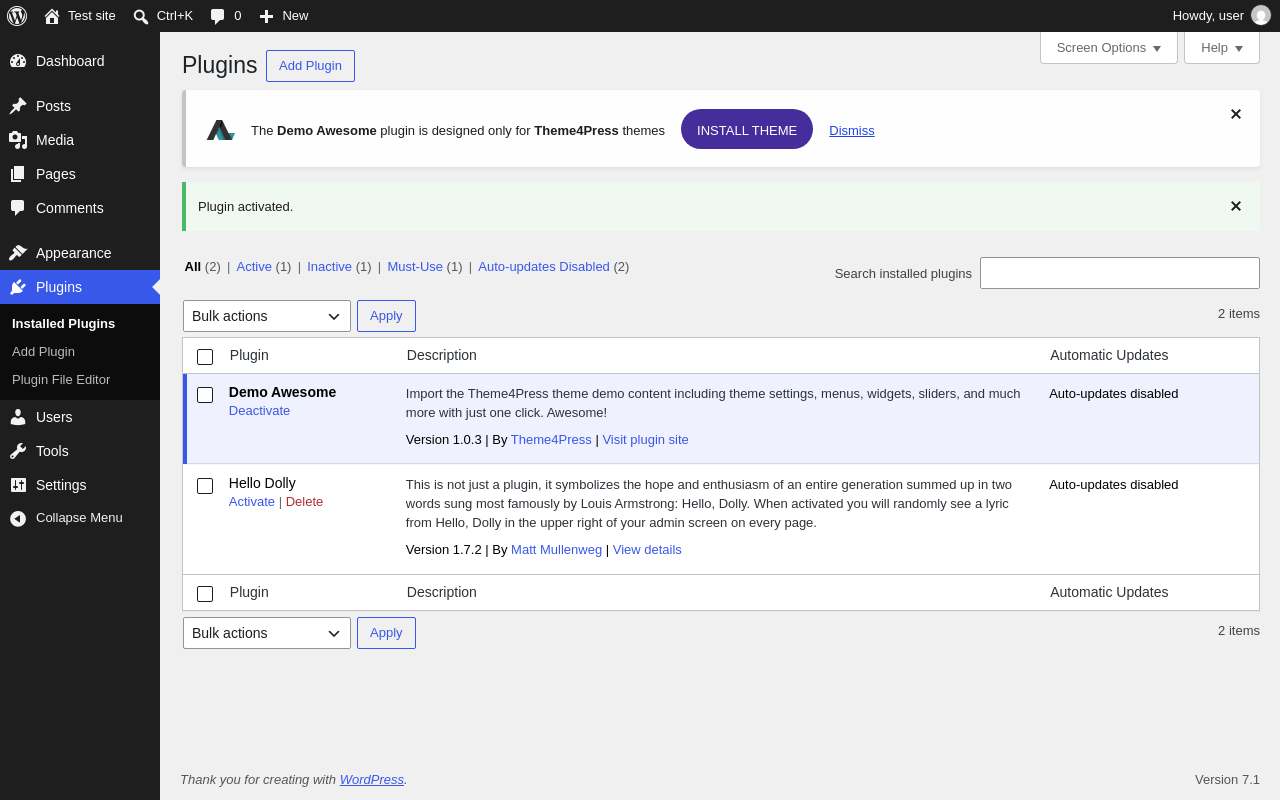
Task: Close the Demo Awesome theme notice
Action: pyautogui.click(x=1236, y=114)
